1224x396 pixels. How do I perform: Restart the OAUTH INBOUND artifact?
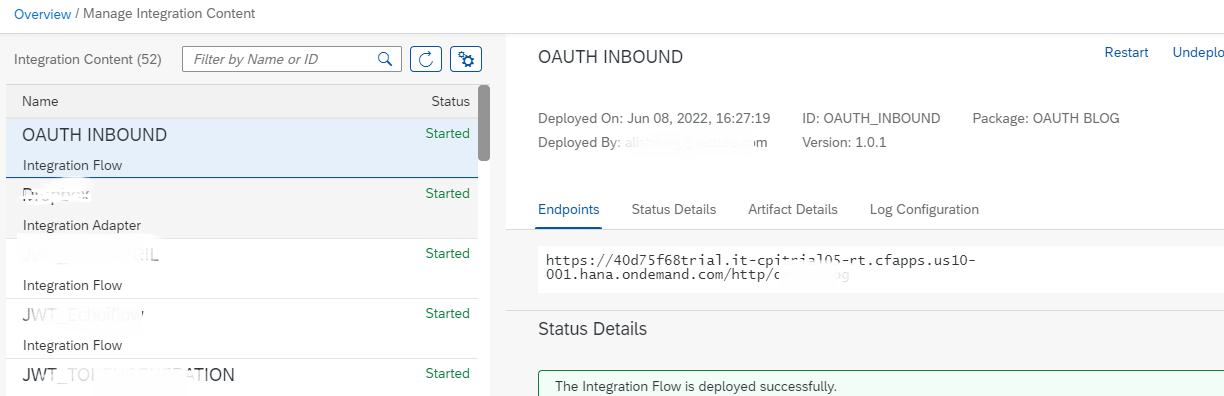(1126, 53)
